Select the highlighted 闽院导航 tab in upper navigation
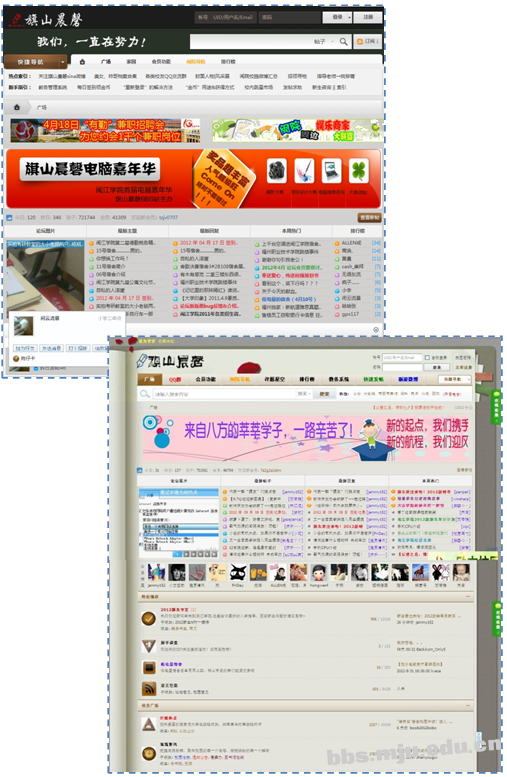Image resolution: width=507 pixels, height=777 pixels. click(x=196, y=62)
